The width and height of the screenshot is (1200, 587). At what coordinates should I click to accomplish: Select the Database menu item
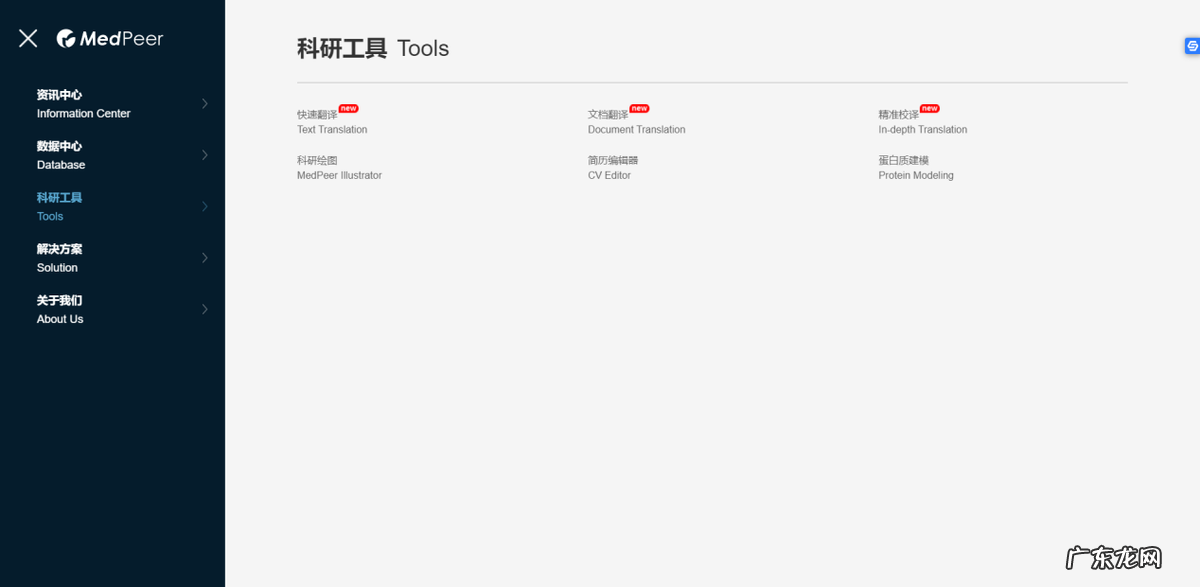coord(61,155)
